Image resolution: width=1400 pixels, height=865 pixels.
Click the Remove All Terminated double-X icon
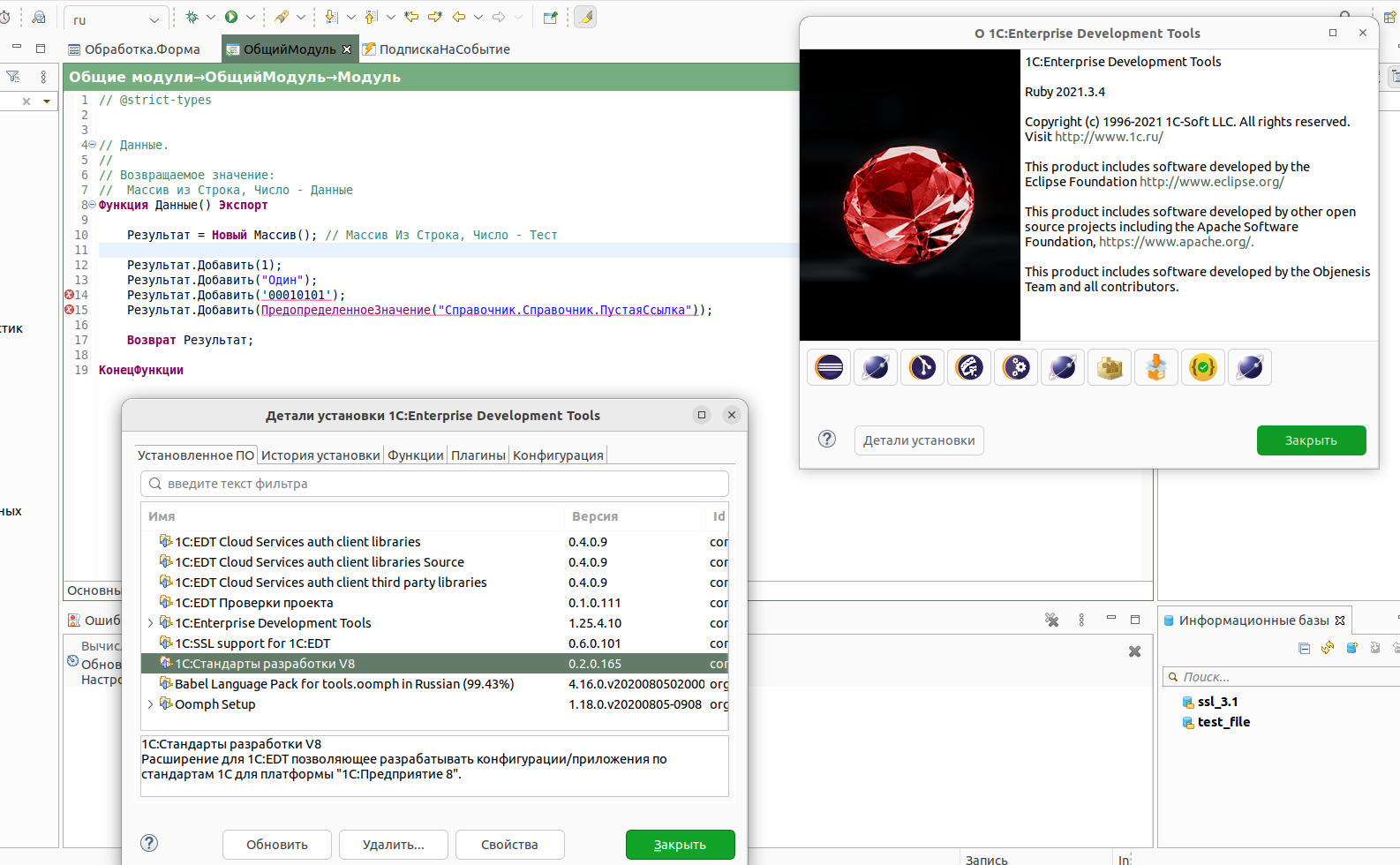click(1051, 620)
